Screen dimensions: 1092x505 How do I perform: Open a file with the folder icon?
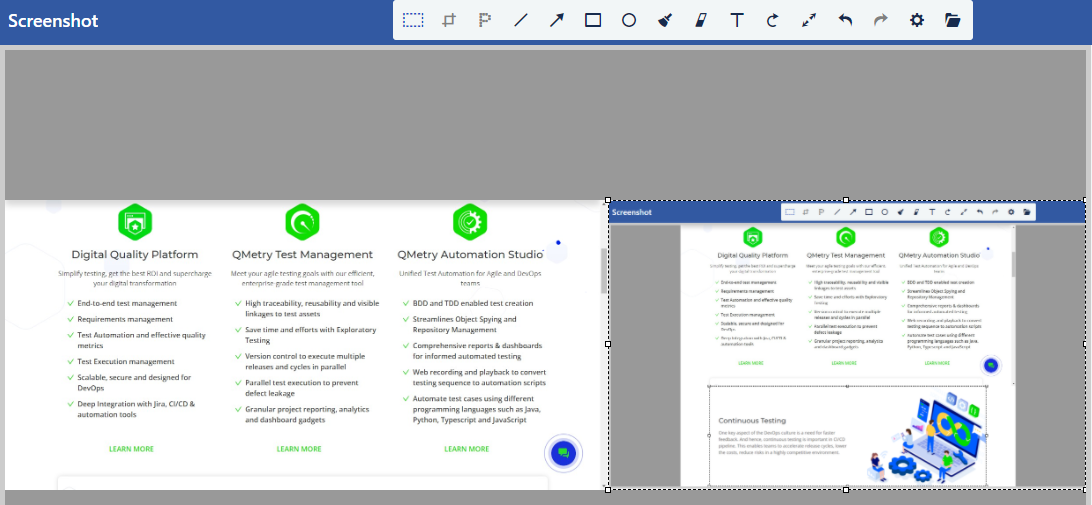pos(952,20)
